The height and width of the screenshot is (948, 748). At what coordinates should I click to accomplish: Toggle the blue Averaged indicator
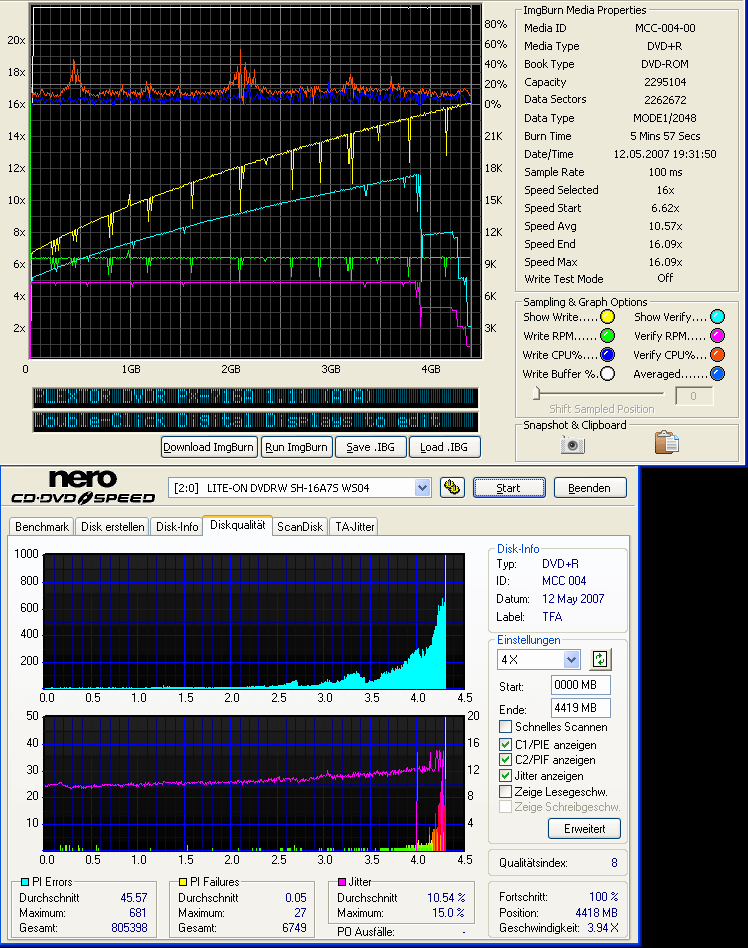(717, 374)
